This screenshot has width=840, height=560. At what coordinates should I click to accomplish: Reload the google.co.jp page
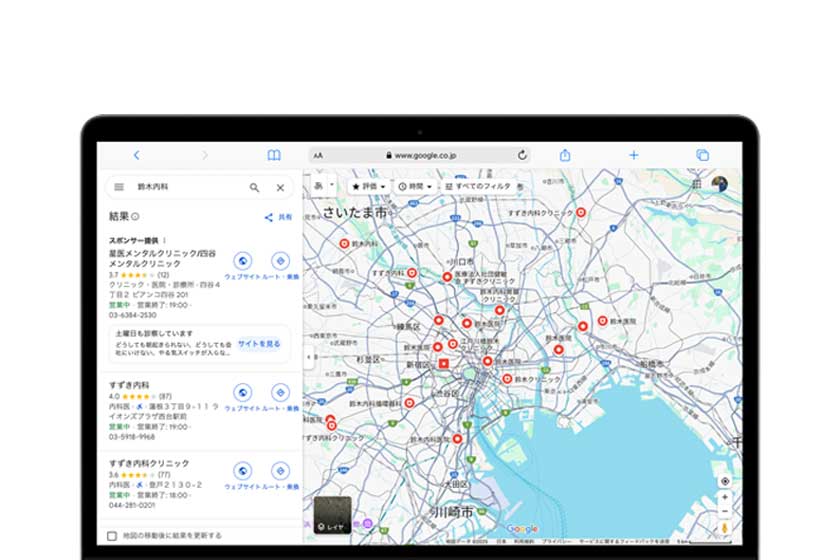coord(522,155)
